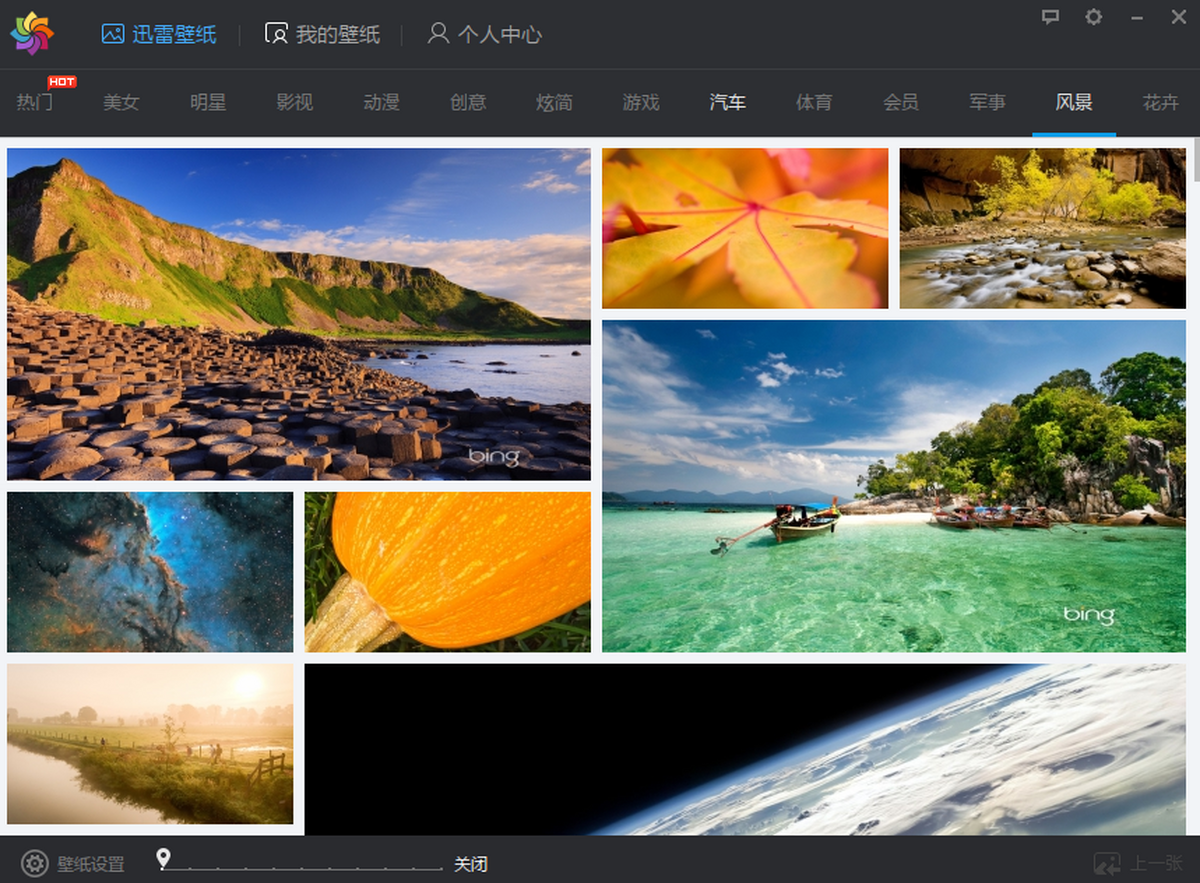Browse the 游戏 wallpaper category
Image resolution: width=1200 pixels, height=883 pixels.
[641, 102]
